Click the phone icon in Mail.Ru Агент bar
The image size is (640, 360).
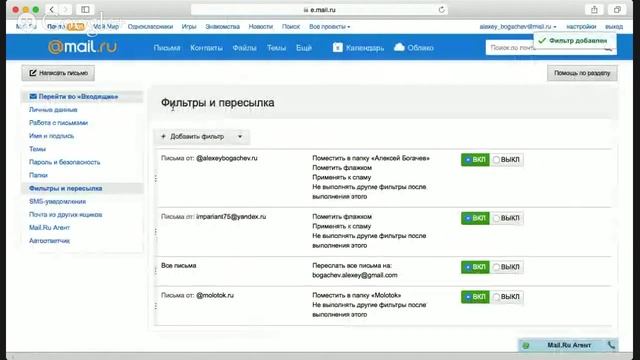pyautogui.click(x=611, y=345)
